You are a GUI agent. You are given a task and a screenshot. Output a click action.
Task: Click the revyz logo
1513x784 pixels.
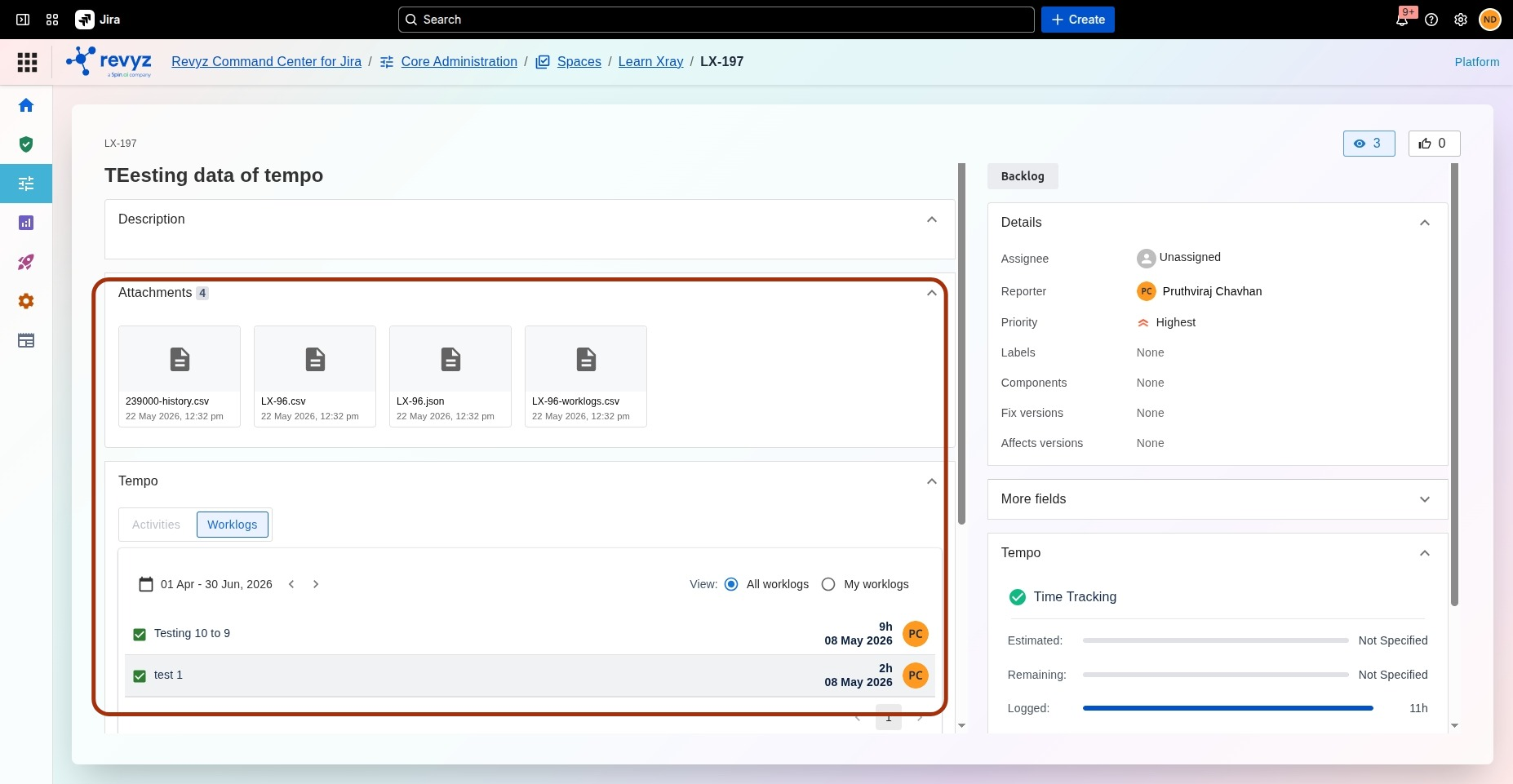[x=109, y=62]
